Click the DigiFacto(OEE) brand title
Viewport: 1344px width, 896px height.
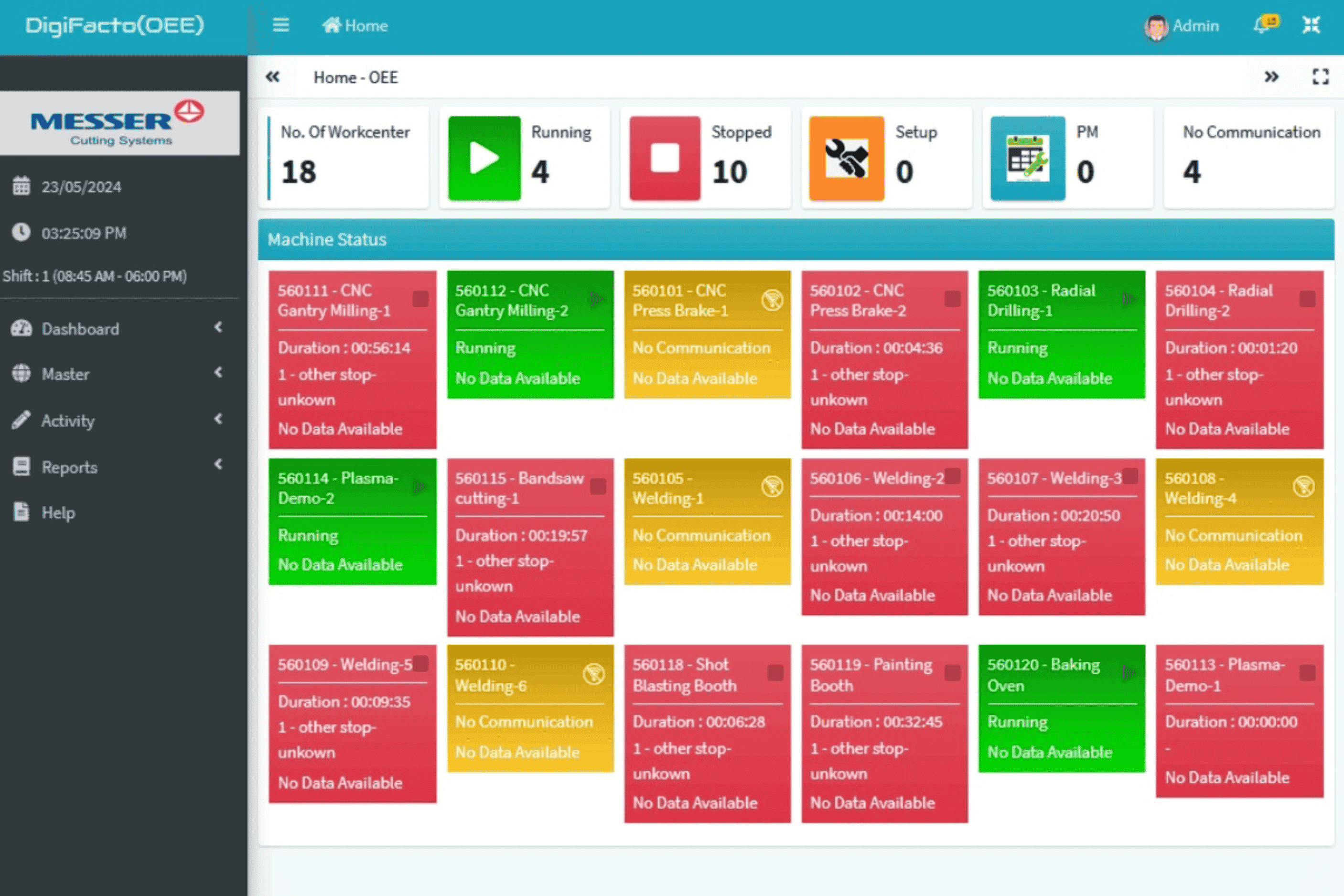click(x=115, y=25)
